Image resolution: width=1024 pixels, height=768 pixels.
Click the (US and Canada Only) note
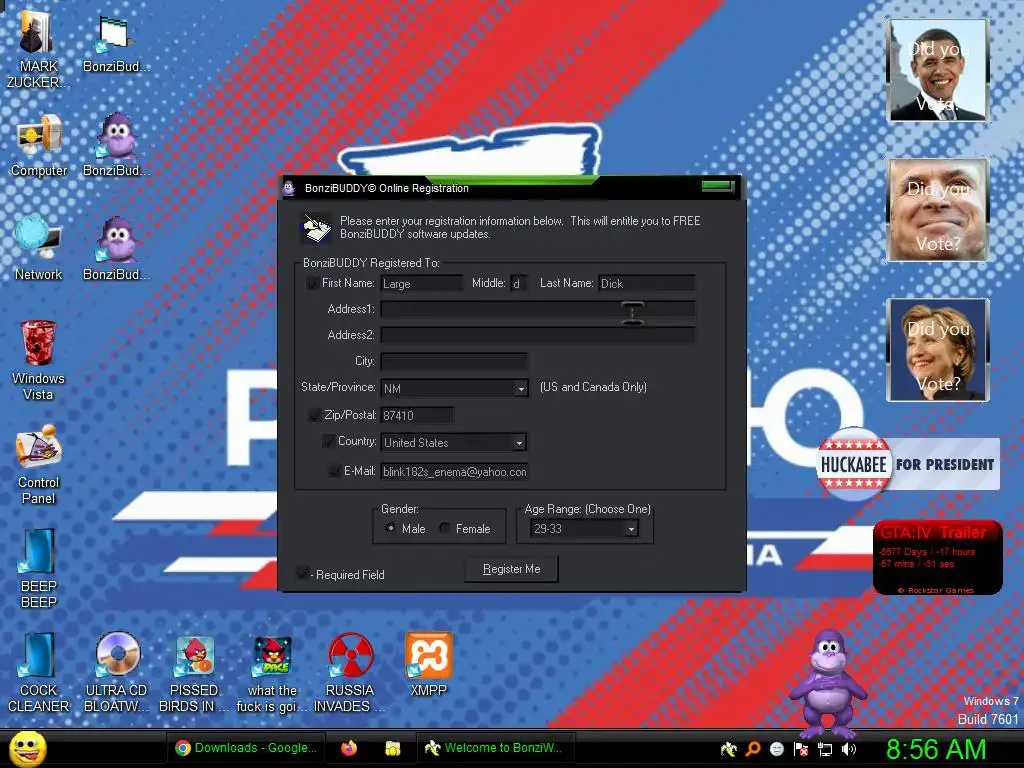pos(593,387)
